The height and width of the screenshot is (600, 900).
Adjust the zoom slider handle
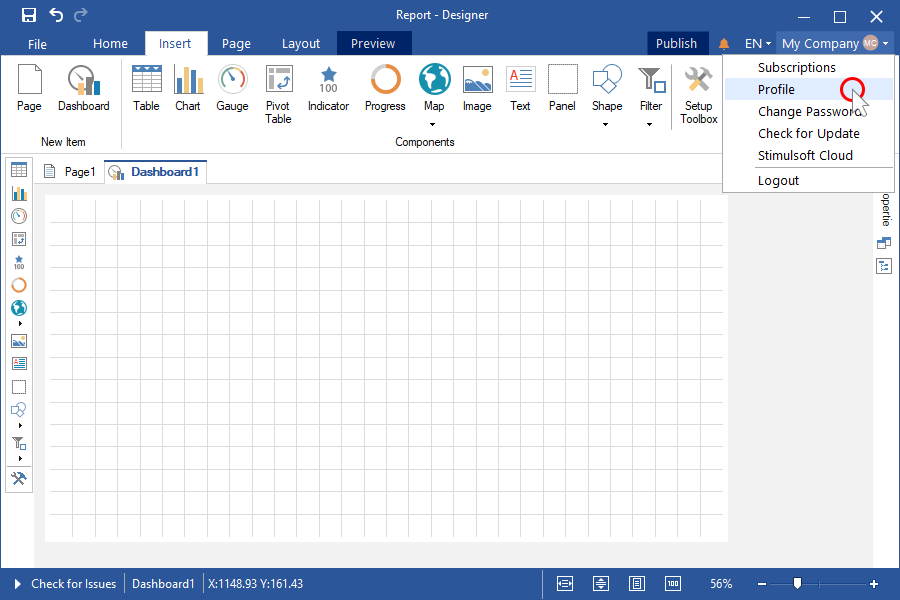tap(797, 583)
